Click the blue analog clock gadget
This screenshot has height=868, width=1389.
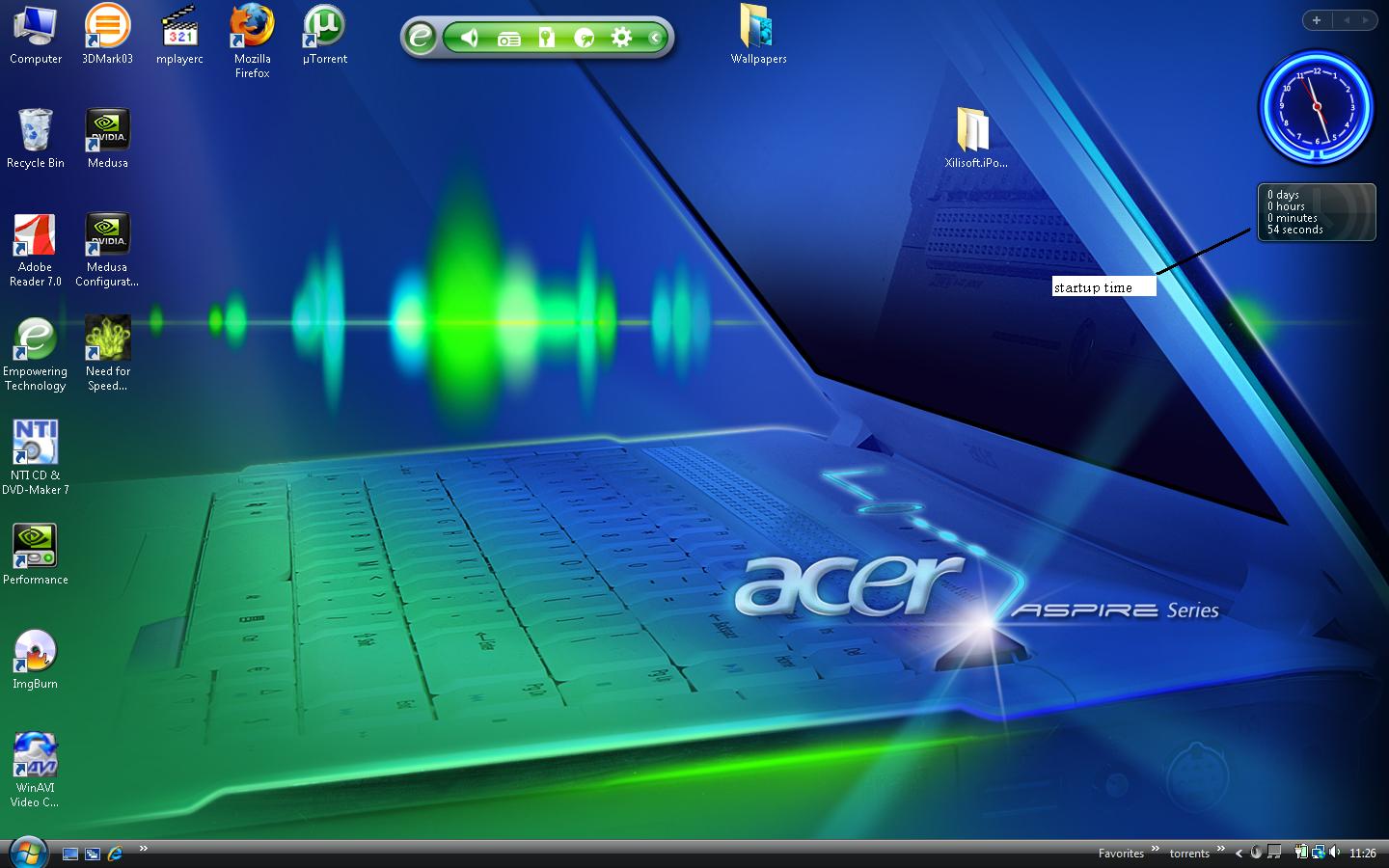(1316, 107)
